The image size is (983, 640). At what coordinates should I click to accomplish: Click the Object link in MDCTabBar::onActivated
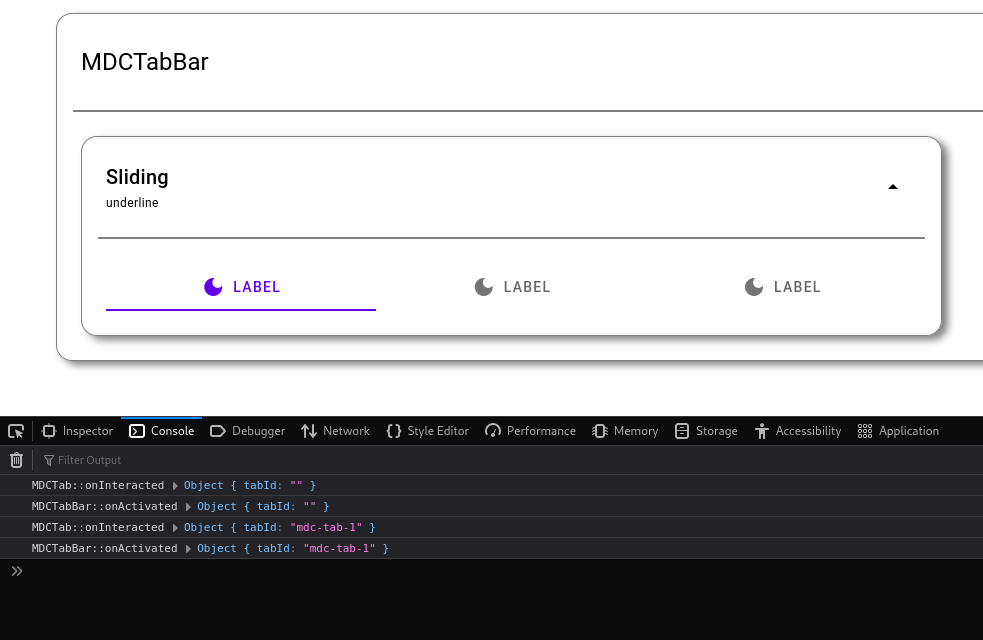pos(216,506)
